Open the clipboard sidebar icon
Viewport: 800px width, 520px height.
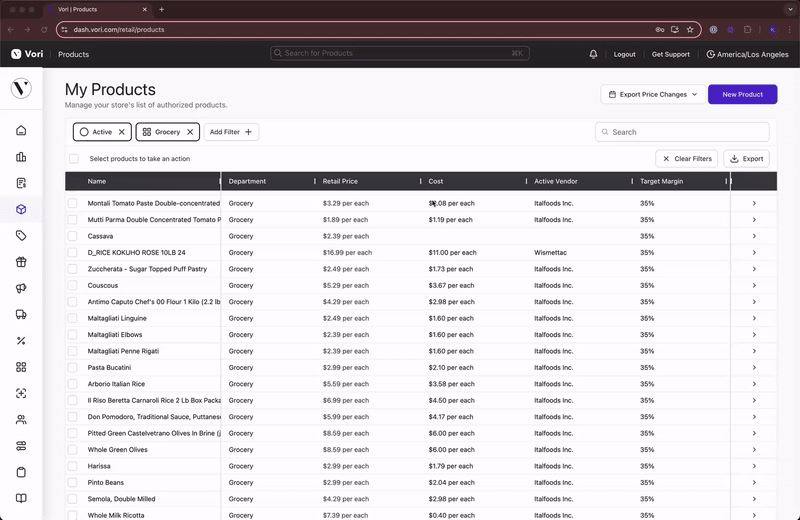pyautogui.click(x=21, y=472)
